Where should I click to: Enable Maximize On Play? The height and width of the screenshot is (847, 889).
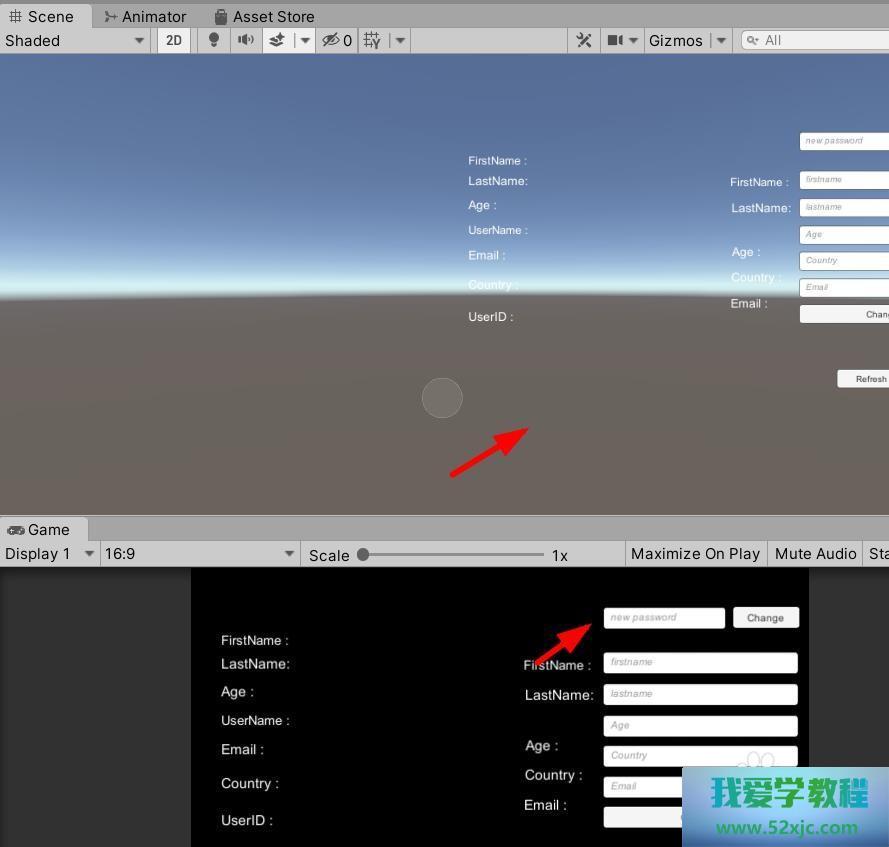tap(695, 553)
